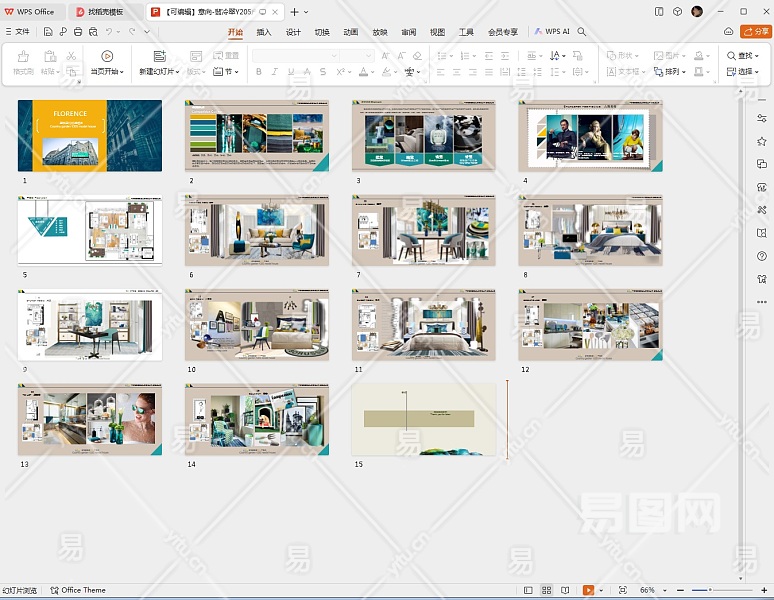Screen dimensions: 774x600
Task: Click the fit-to-window icon in status bar
Action: [622, 590]
